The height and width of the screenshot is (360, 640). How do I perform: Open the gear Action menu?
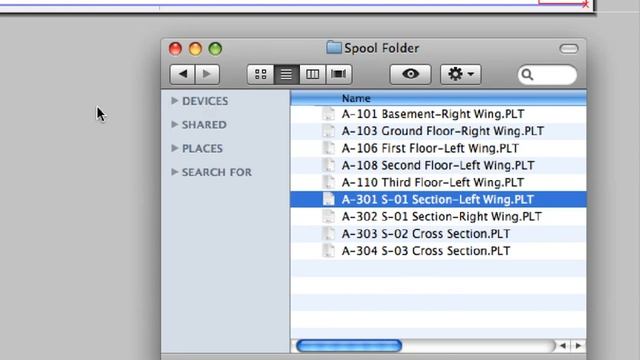click(460, 74)
